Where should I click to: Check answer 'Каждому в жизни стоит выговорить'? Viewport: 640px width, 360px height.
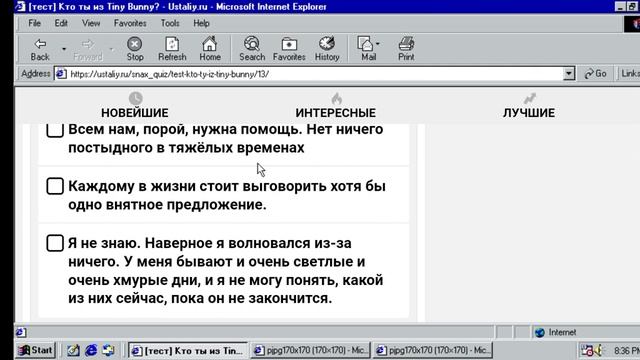click(x=55, y=186)
